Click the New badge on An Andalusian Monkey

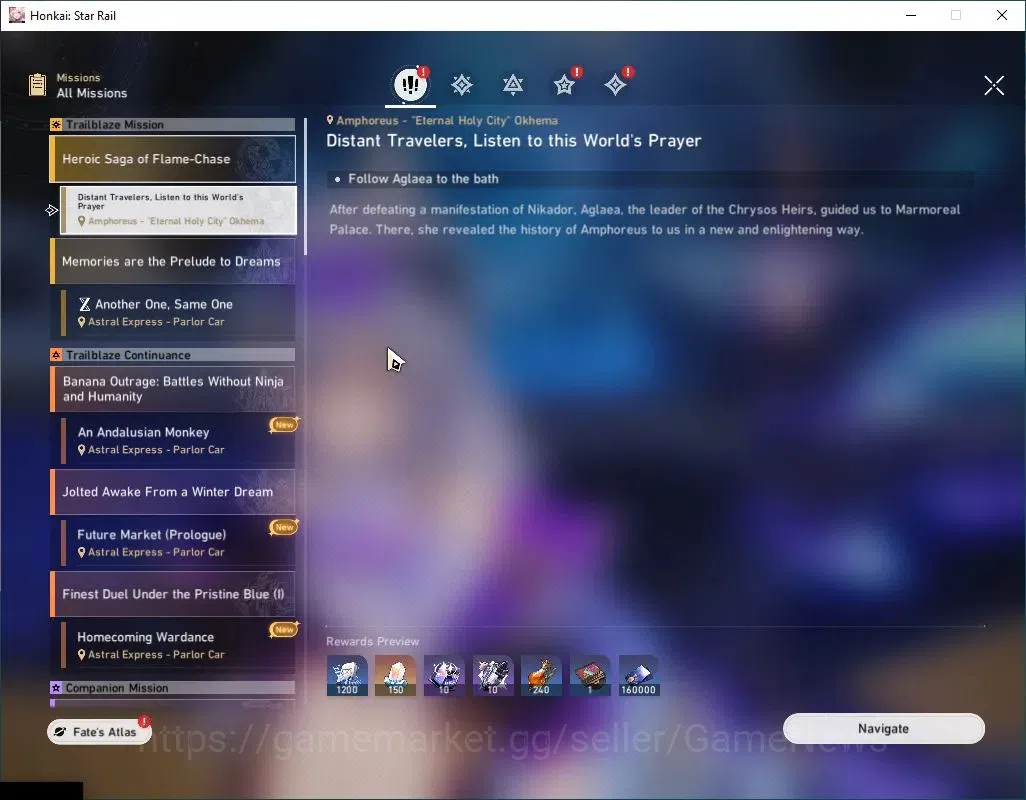(x=284, y=425)
